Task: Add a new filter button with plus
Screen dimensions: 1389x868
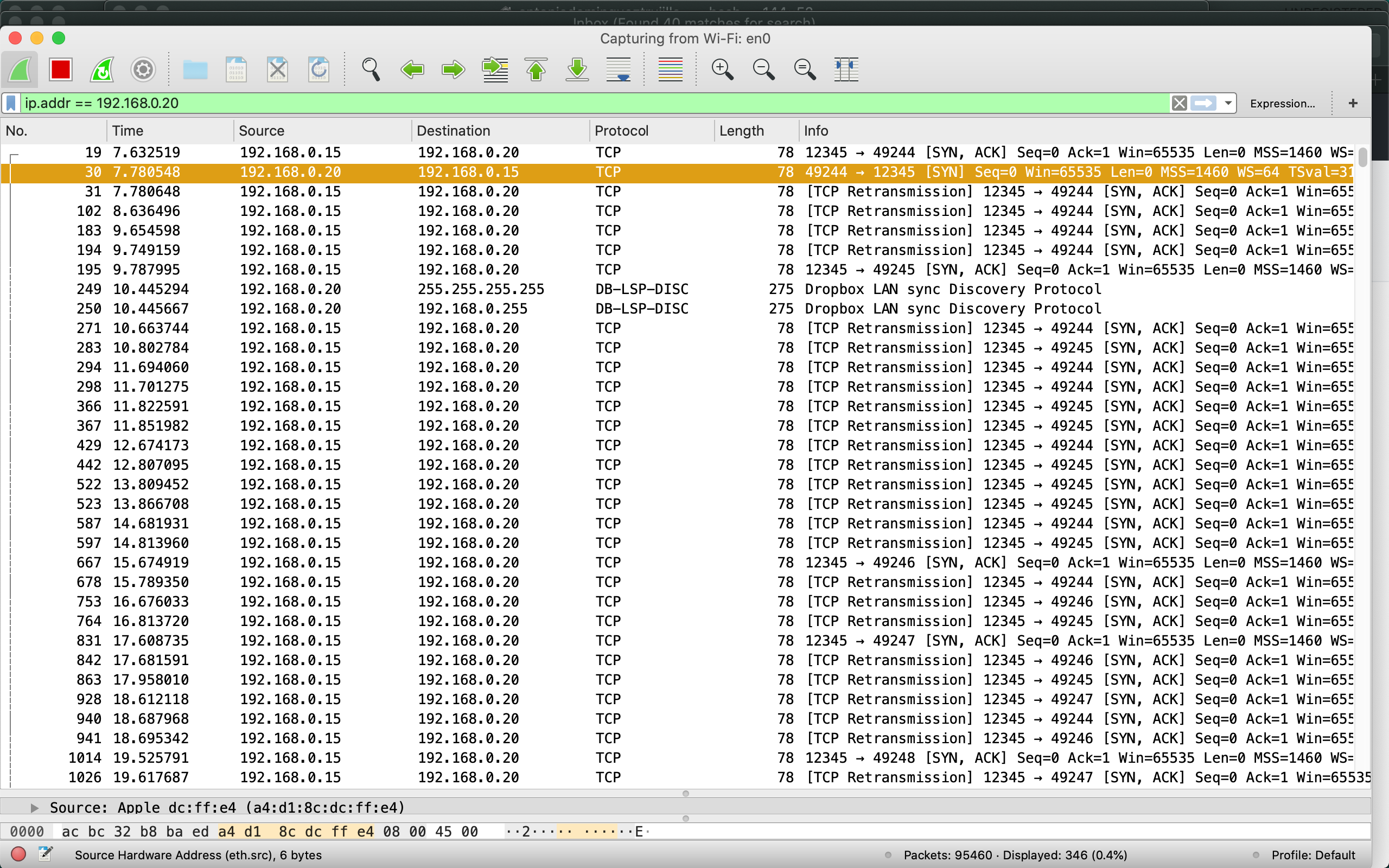Action: (1353, 103)
